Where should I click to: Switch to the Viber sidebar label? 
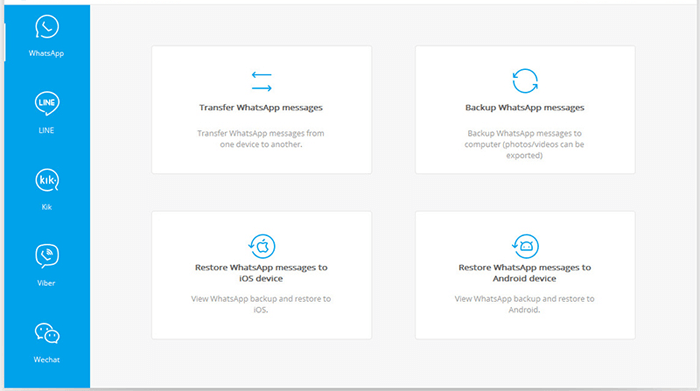point(46,283)
